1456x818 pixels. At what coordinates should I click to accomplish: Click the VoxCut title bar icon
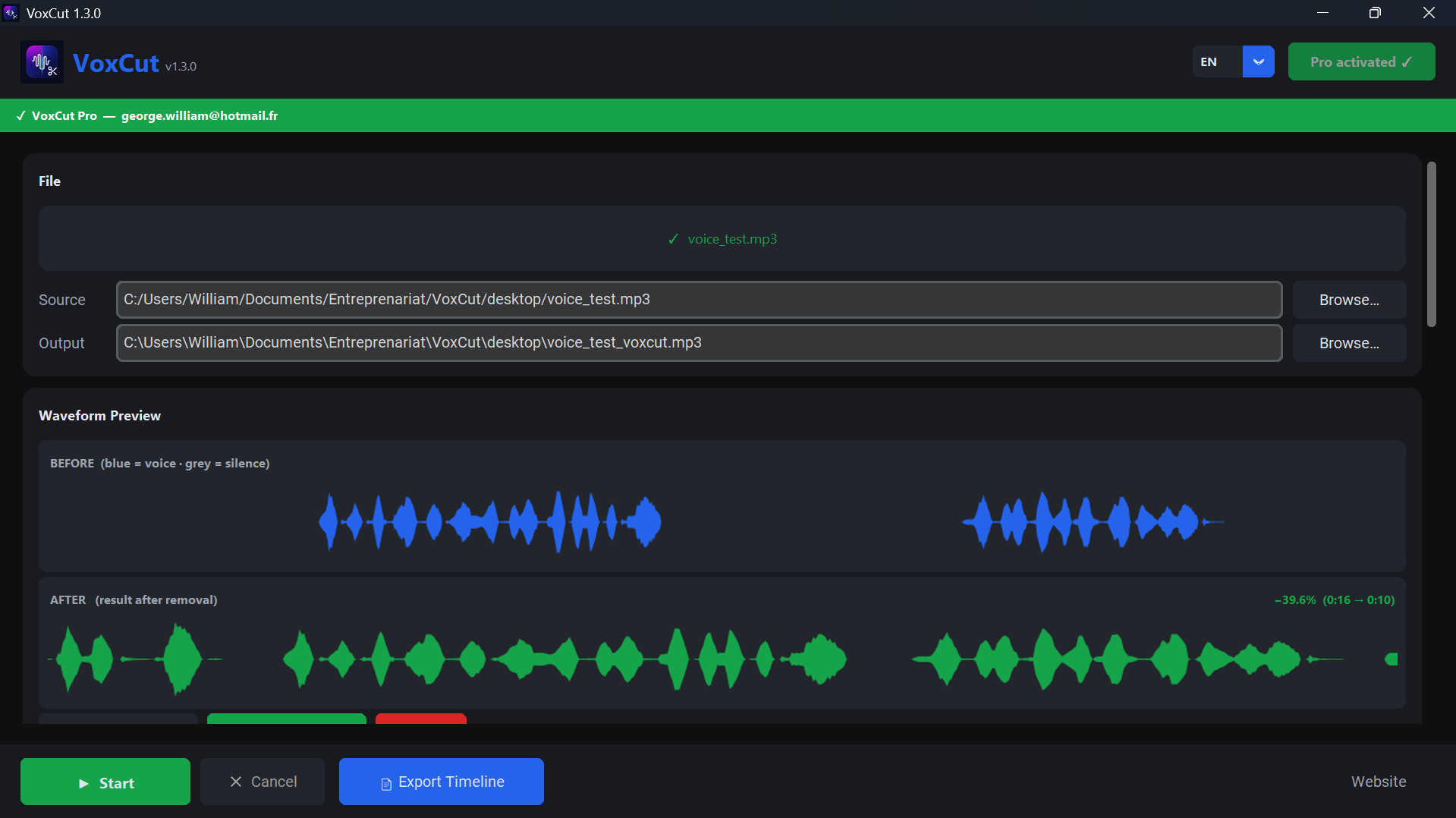point(11,13)
